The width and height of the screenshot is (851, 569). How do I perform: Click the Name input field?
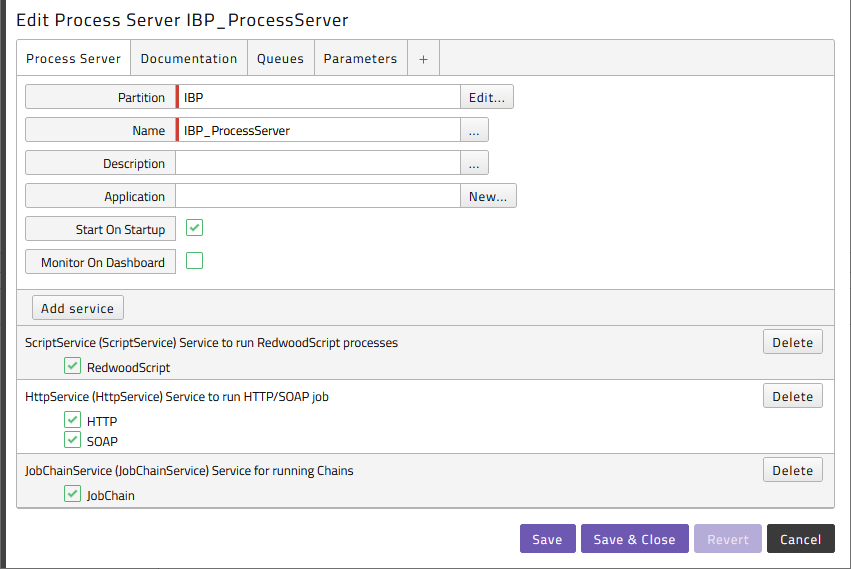pos(319,130)
